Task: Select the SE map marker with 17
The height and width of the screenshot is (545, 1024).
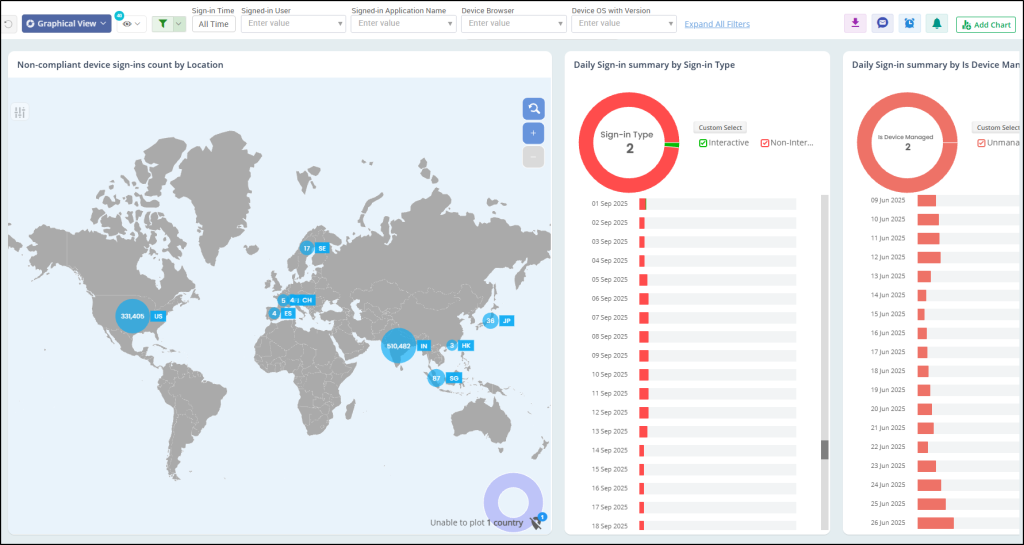Action: tap(307, 248)
